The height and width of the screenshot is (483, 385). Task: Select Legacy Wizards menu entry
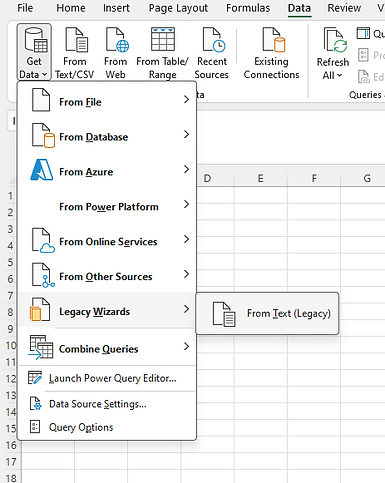(107, 310)
